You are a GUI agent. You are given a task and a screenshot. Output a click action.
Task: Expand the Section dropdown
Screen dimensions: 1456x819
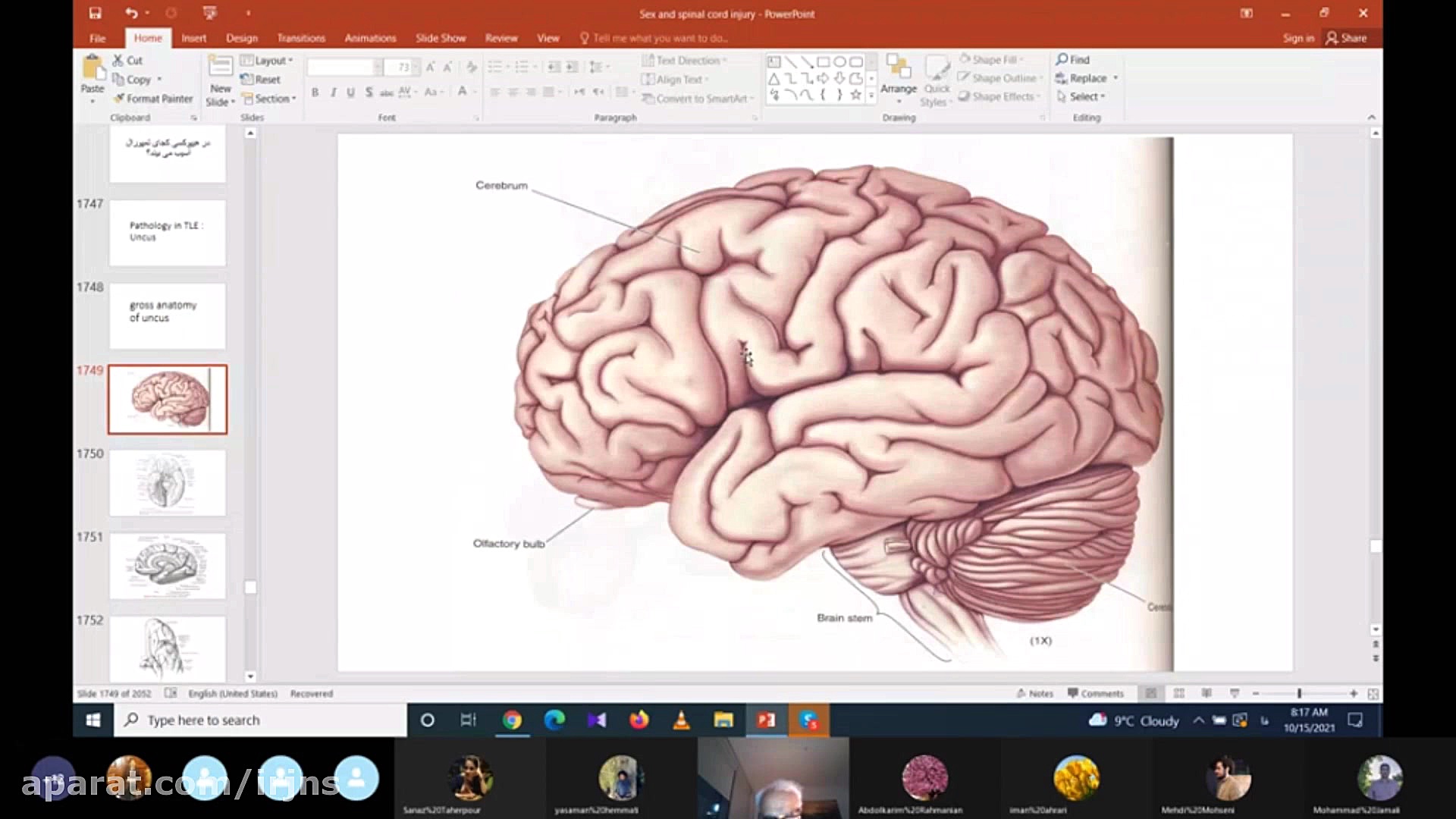[x=269, y=99]
